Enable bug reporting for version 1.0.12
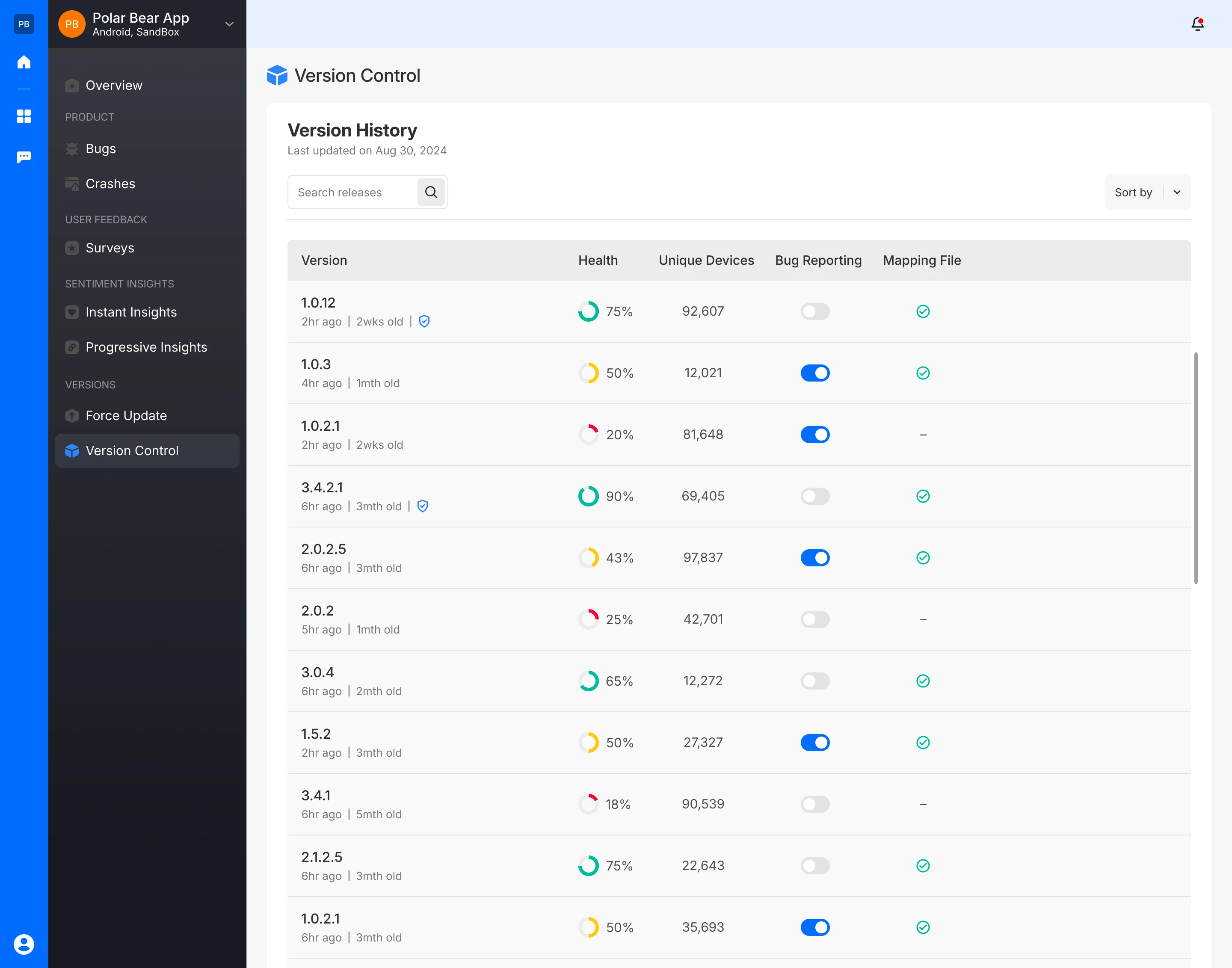Viewport: 1232px width, 968px height. [x=815, y=311]
